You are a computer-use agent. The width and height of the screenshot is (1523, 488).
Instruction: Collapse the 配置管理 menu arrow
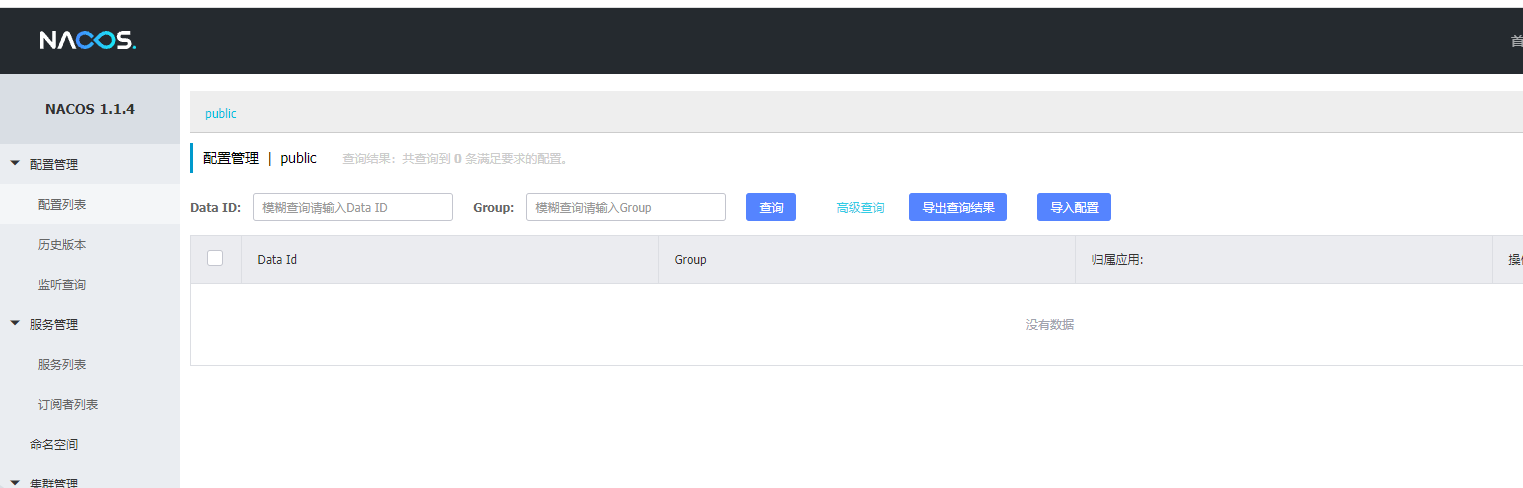click(x=15, y=163)
